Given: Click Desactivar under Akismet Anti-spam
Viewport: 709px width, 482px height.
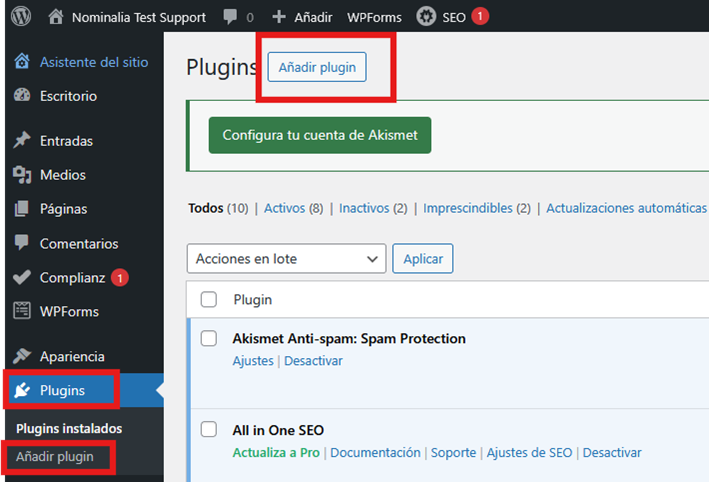Looking at the screenshot, I should (313, 361).
